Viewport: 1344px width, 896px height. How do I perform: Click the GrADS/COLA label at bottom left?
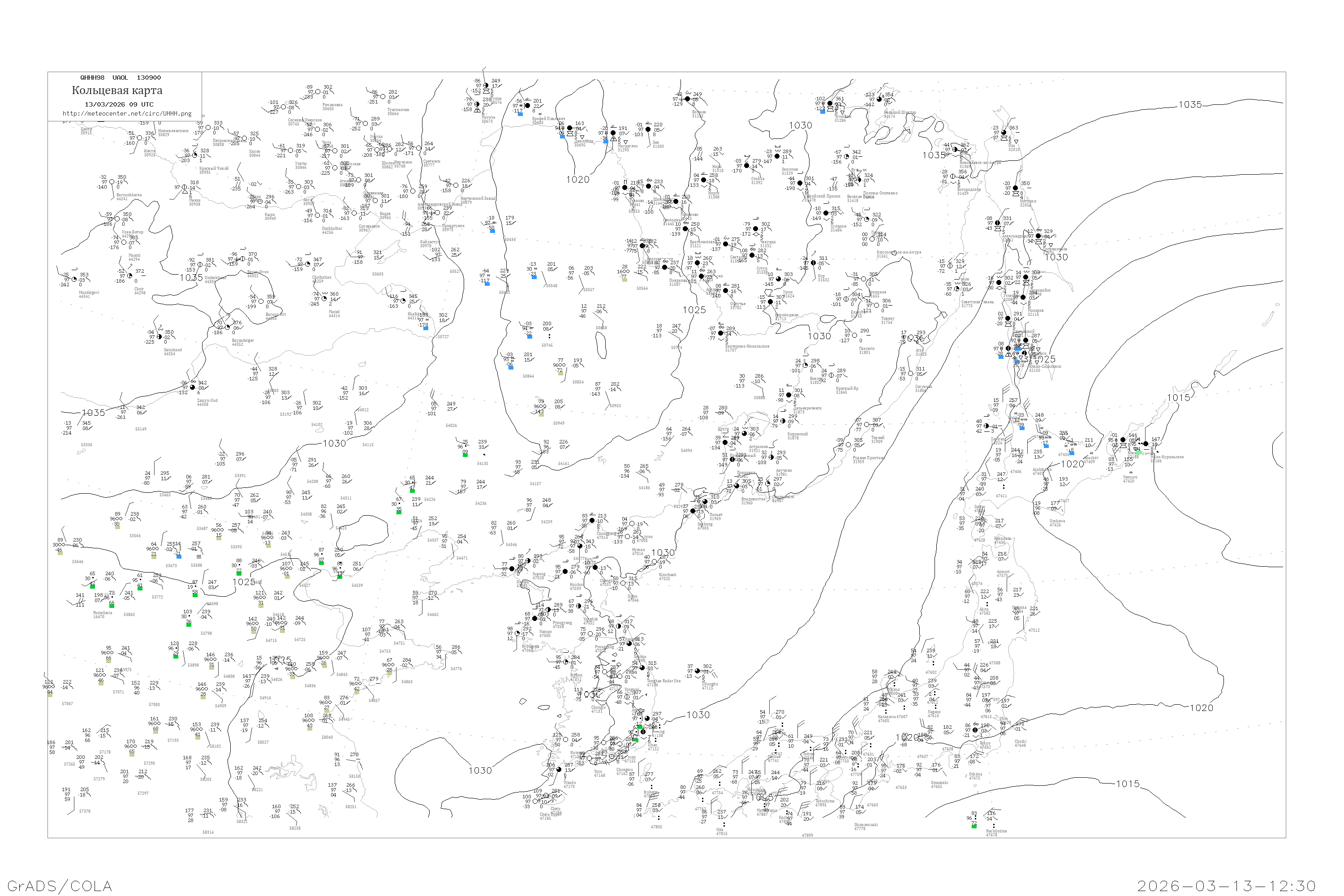tap(60, 886)
